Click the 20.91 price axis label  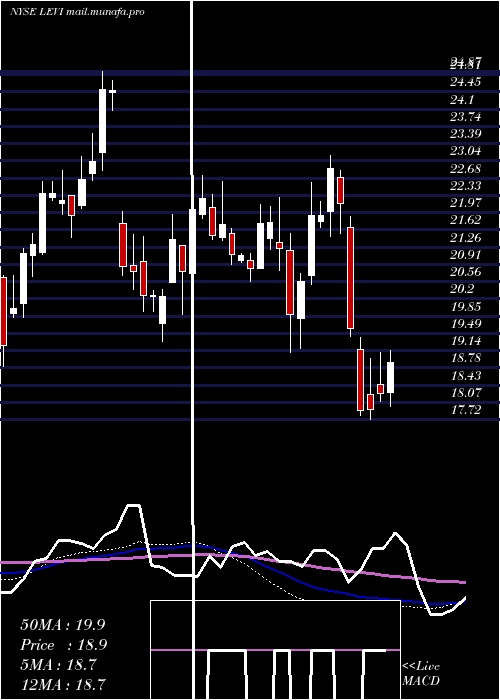coord(465,254)
